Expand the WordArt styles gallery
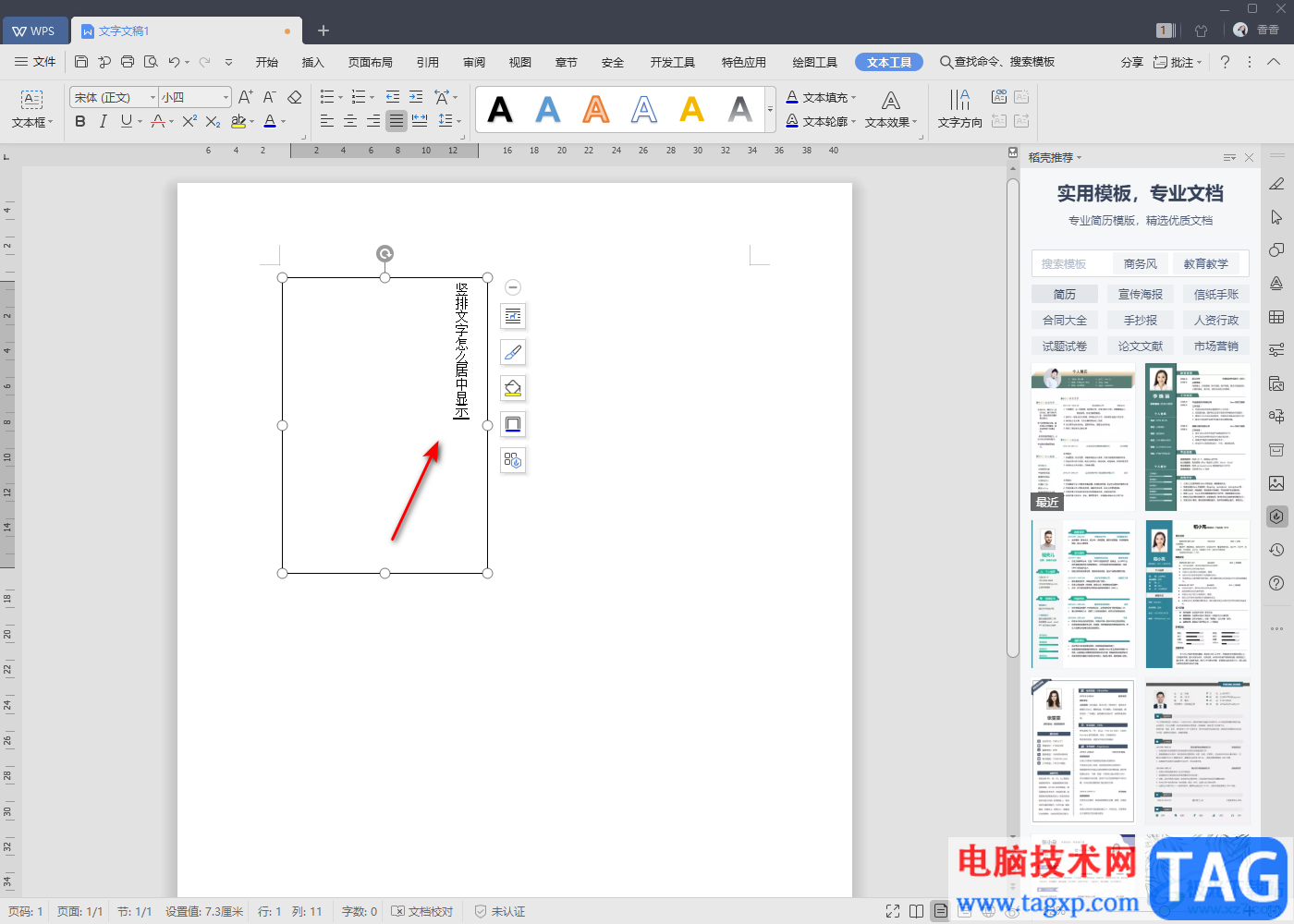 771,109
